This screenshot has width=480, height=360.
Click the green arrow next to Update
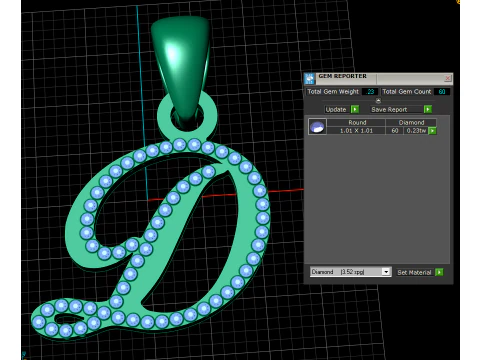[x=355, y=109]
